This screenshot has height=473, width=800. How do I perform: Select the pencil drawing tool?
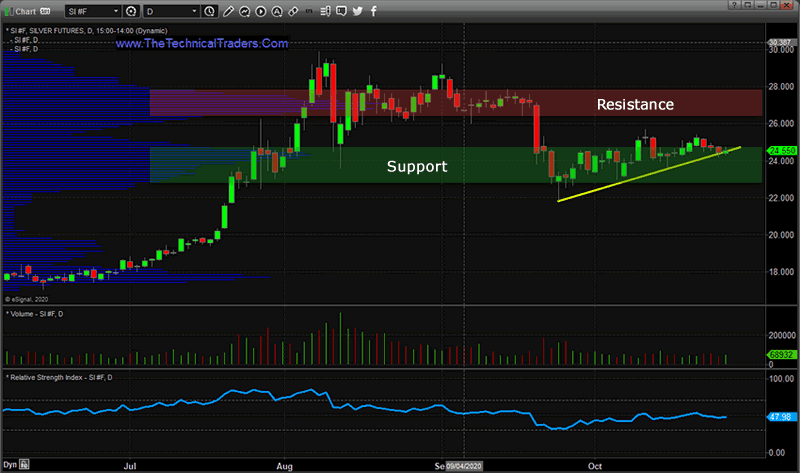pyautogui.click(x=228, y=11)
